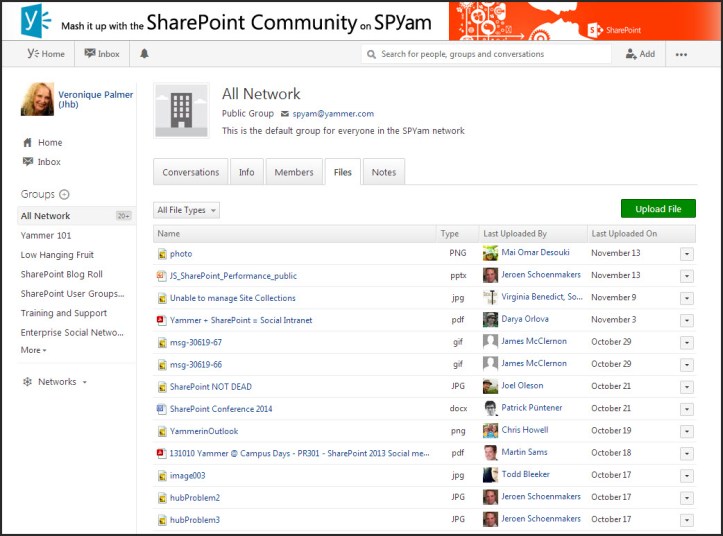Click docx icon for SharePoint Conference 2014

161,409
